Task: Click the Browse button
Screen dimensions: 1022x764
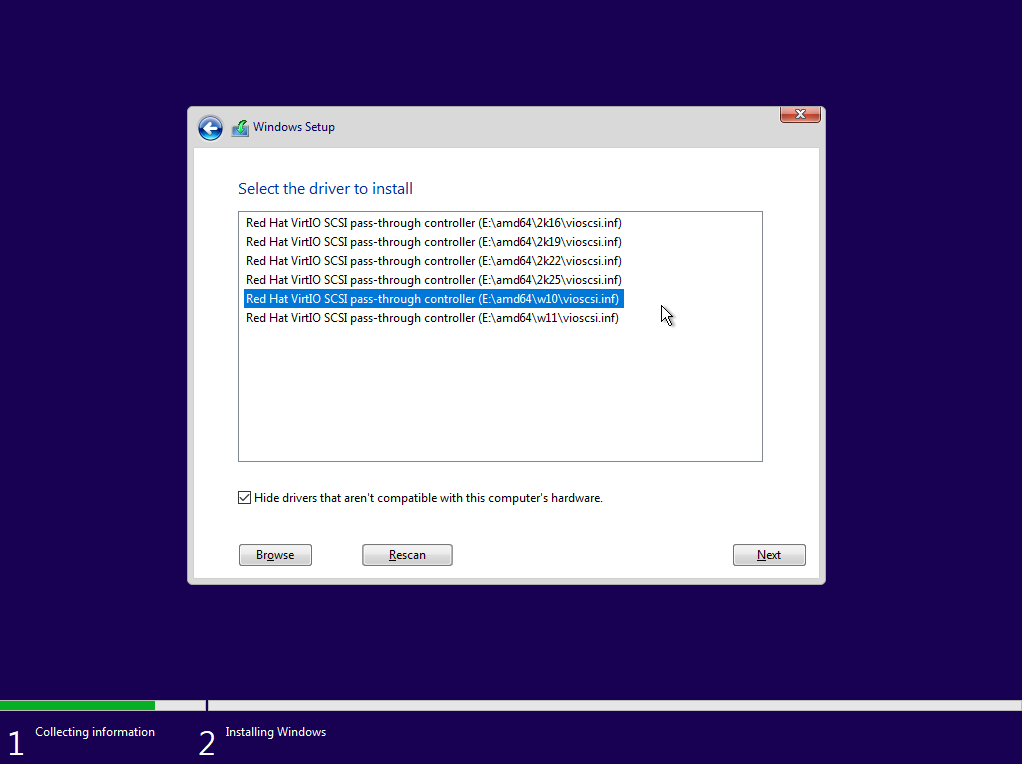Action: tap(275, 555)
